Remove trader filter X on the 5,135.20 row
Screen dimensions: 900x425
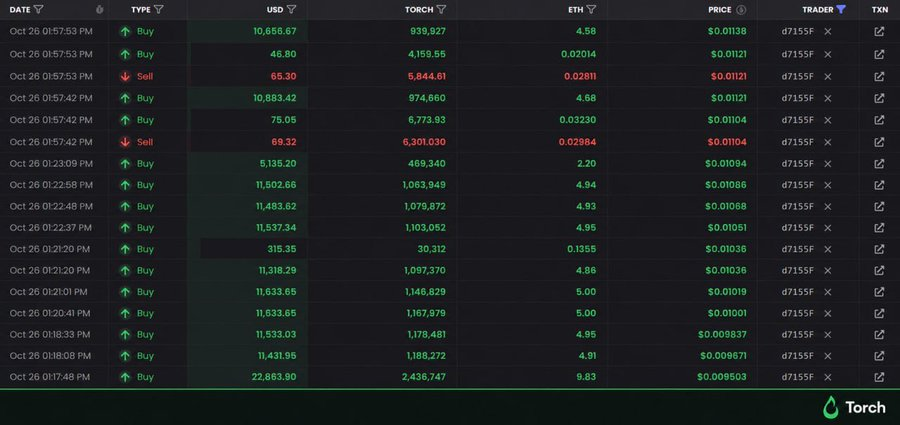pos(828,164)
